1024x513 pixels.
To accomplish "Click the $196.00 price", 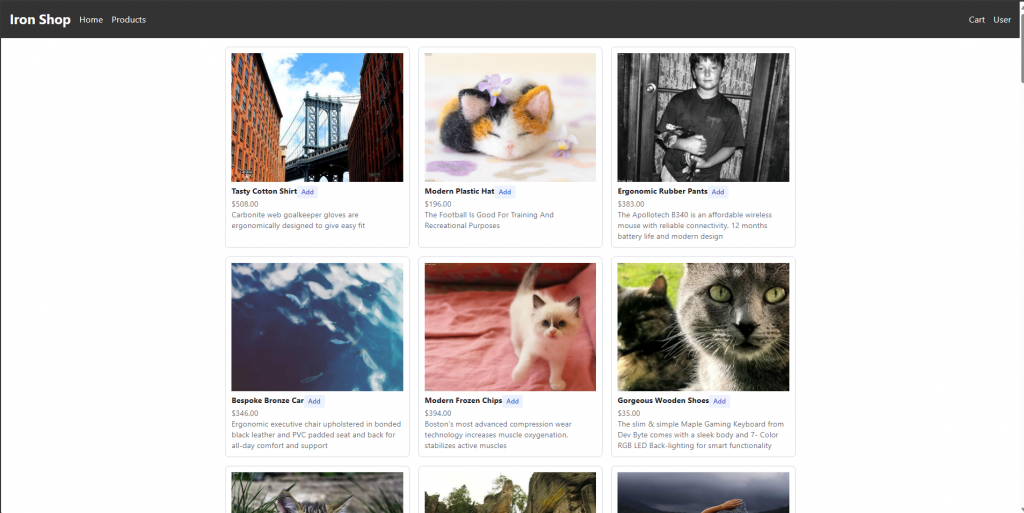I will coord(438,204).
